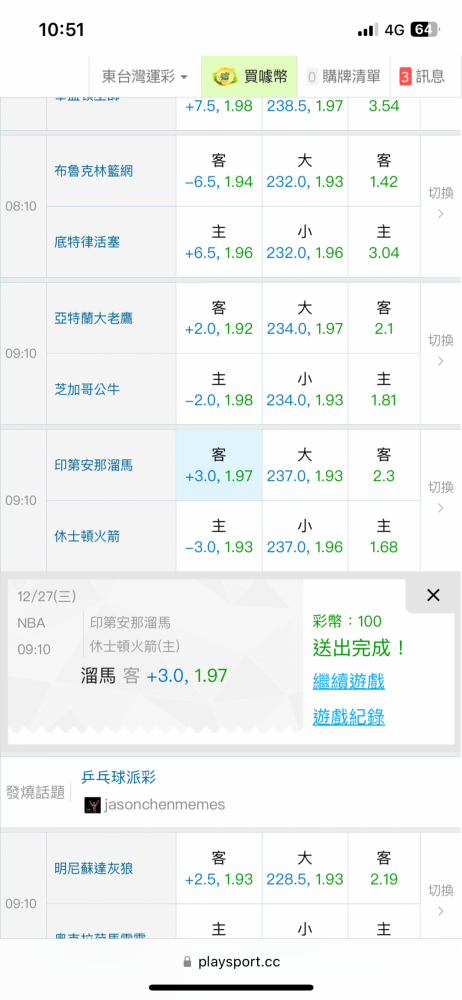The image size is (462, 1000).
Task: Click 切換 arrow for 籃網 vs 活塞 game
Action: click(441, 203)
